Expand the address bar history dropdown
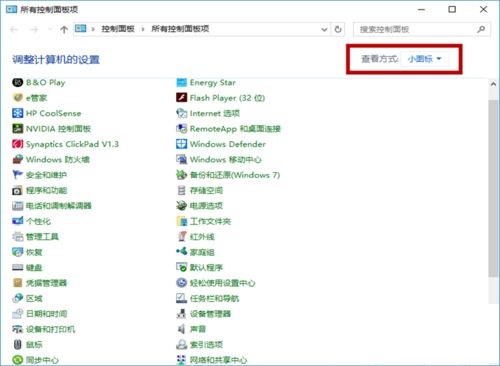 (x=324, y=29)
